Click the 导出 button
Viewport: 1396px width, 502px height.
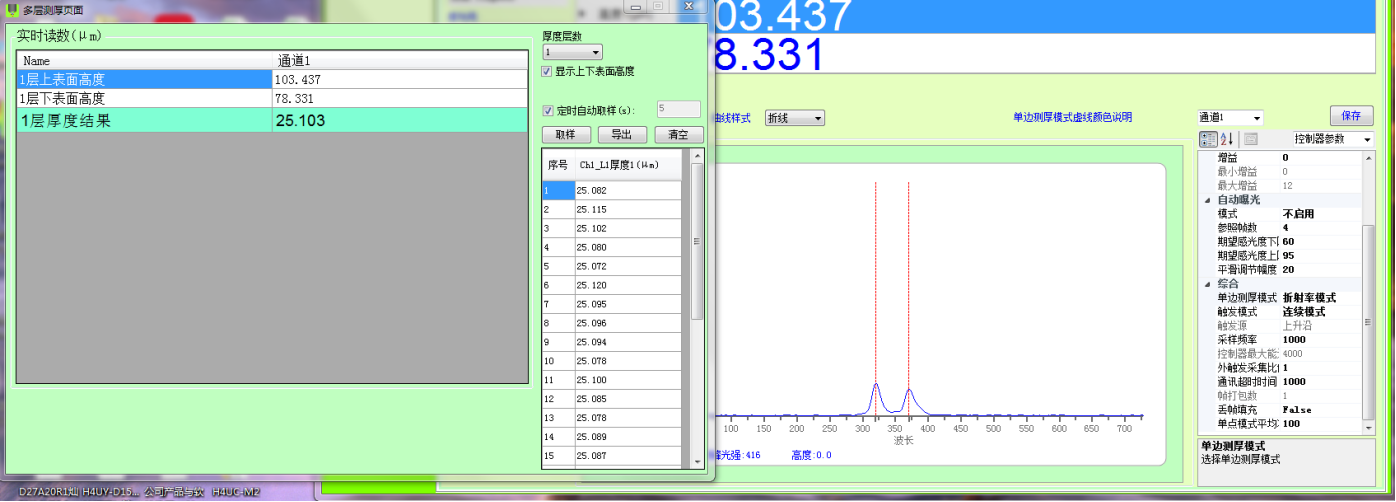point(622,135)
